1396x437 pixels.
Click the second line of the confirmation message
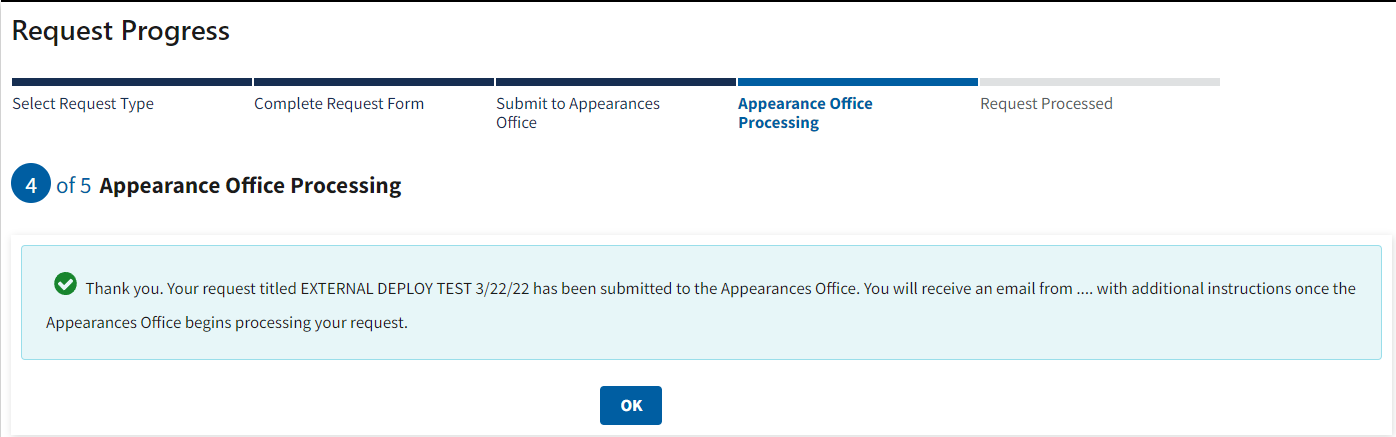[227, 324]
